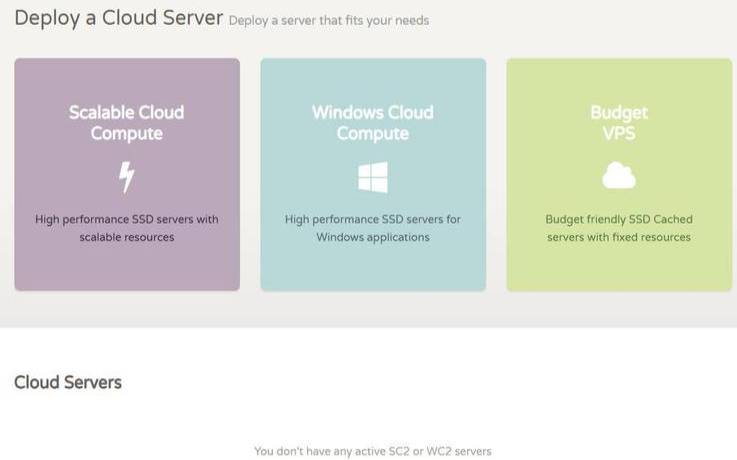The height and width of the screenshot is (460, 737).
Task: Click the "Scalable Cloud Compute" title text
Action: point(127,122)
